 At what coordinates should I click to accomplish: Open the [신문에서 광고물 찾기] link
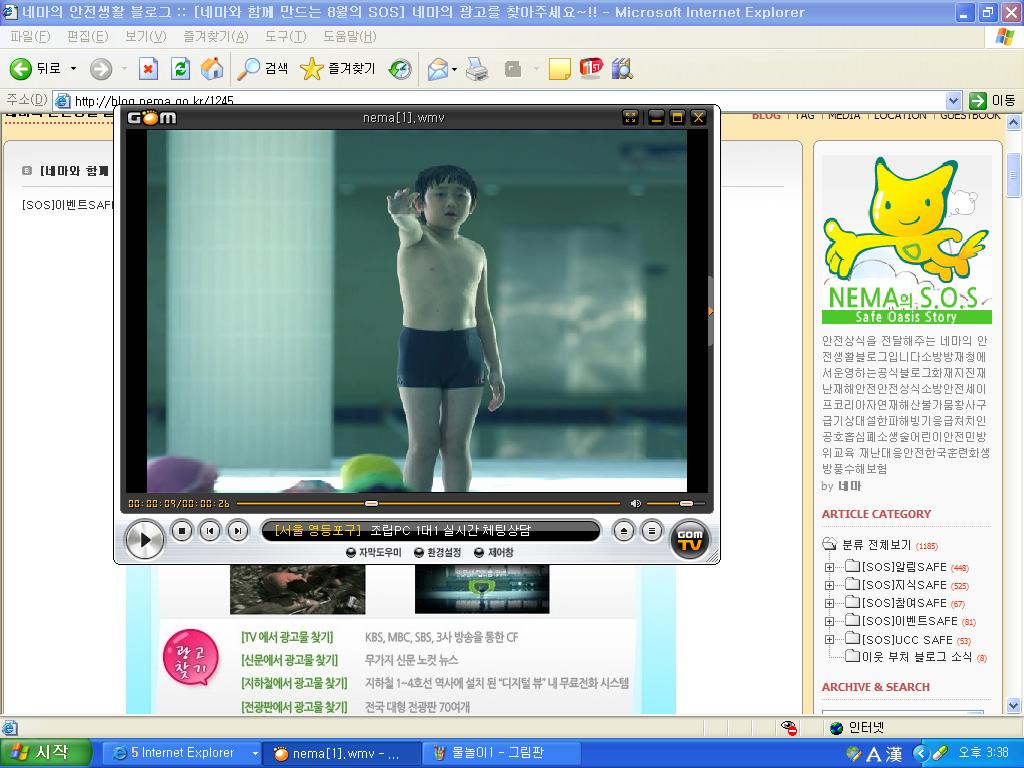pyautogui.click(x=289, y=660)
